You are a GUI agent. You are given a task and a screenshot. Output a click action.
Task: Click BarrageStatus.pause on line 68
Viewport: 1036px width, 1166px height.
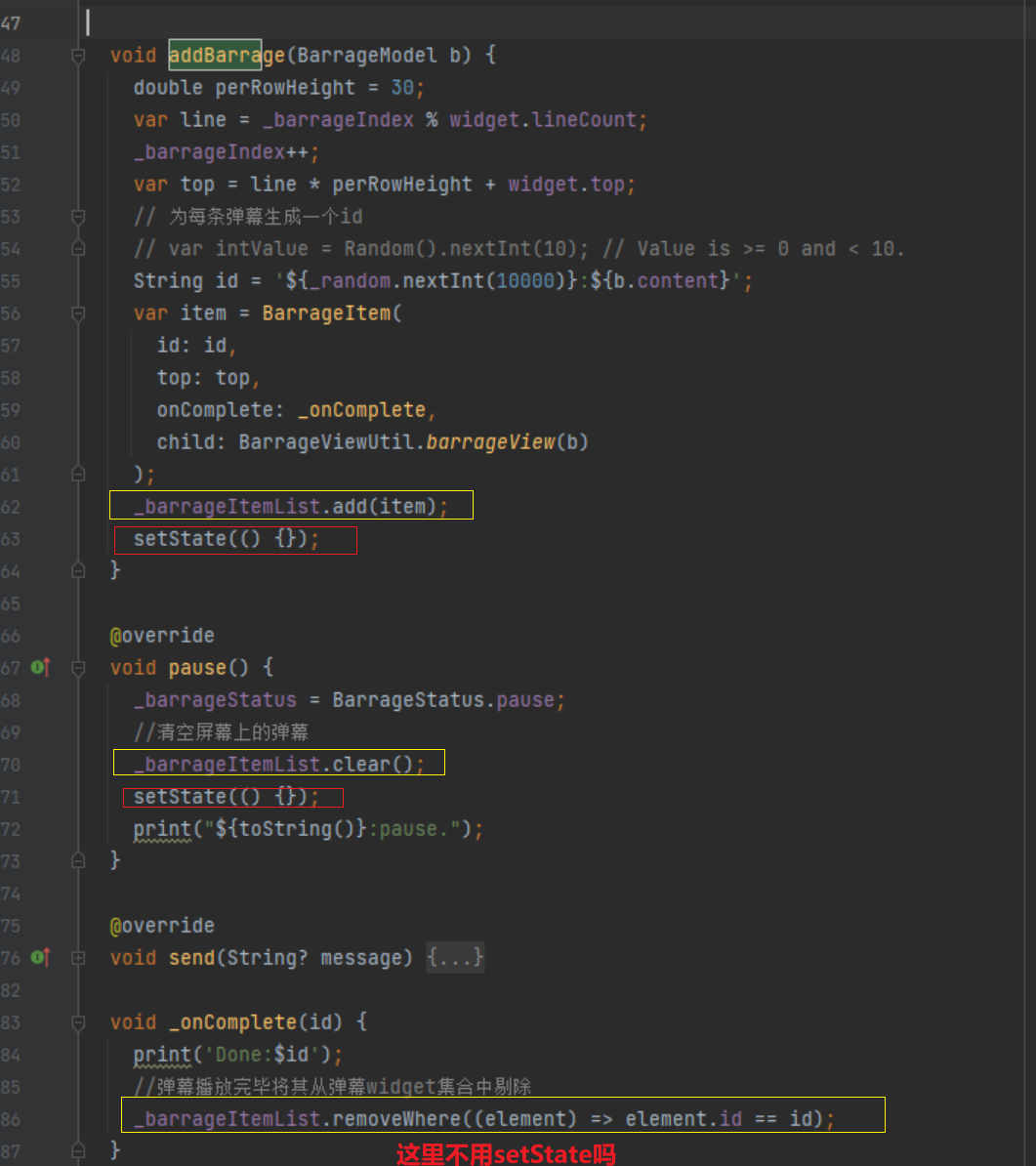pyautogui.click(x=443, y=700)
